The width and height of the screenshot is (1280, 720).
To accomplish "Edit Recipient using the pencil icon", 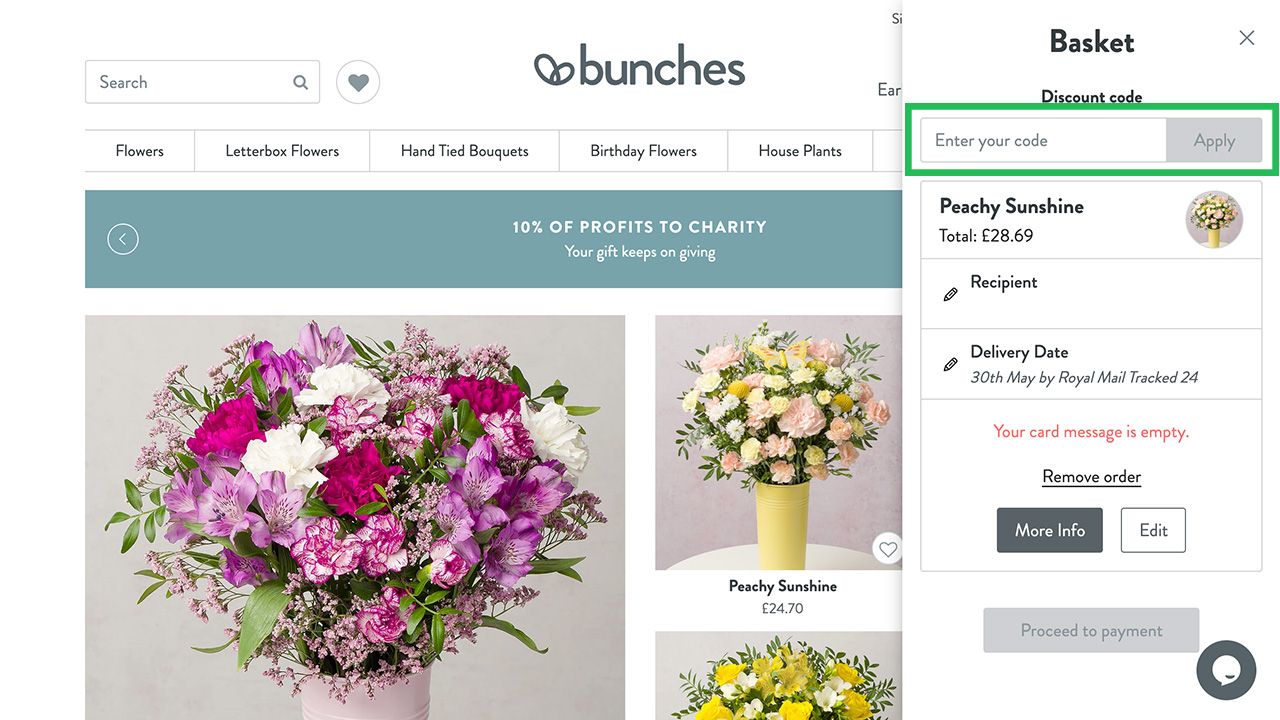I will click(x=951, y=294).
